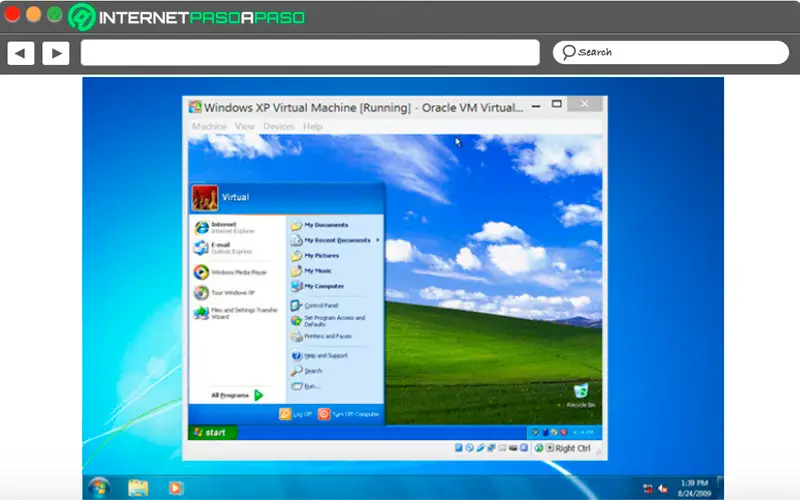Click the red alert shield in XP tray
800x500 pixels.
[x=564, y=432]
